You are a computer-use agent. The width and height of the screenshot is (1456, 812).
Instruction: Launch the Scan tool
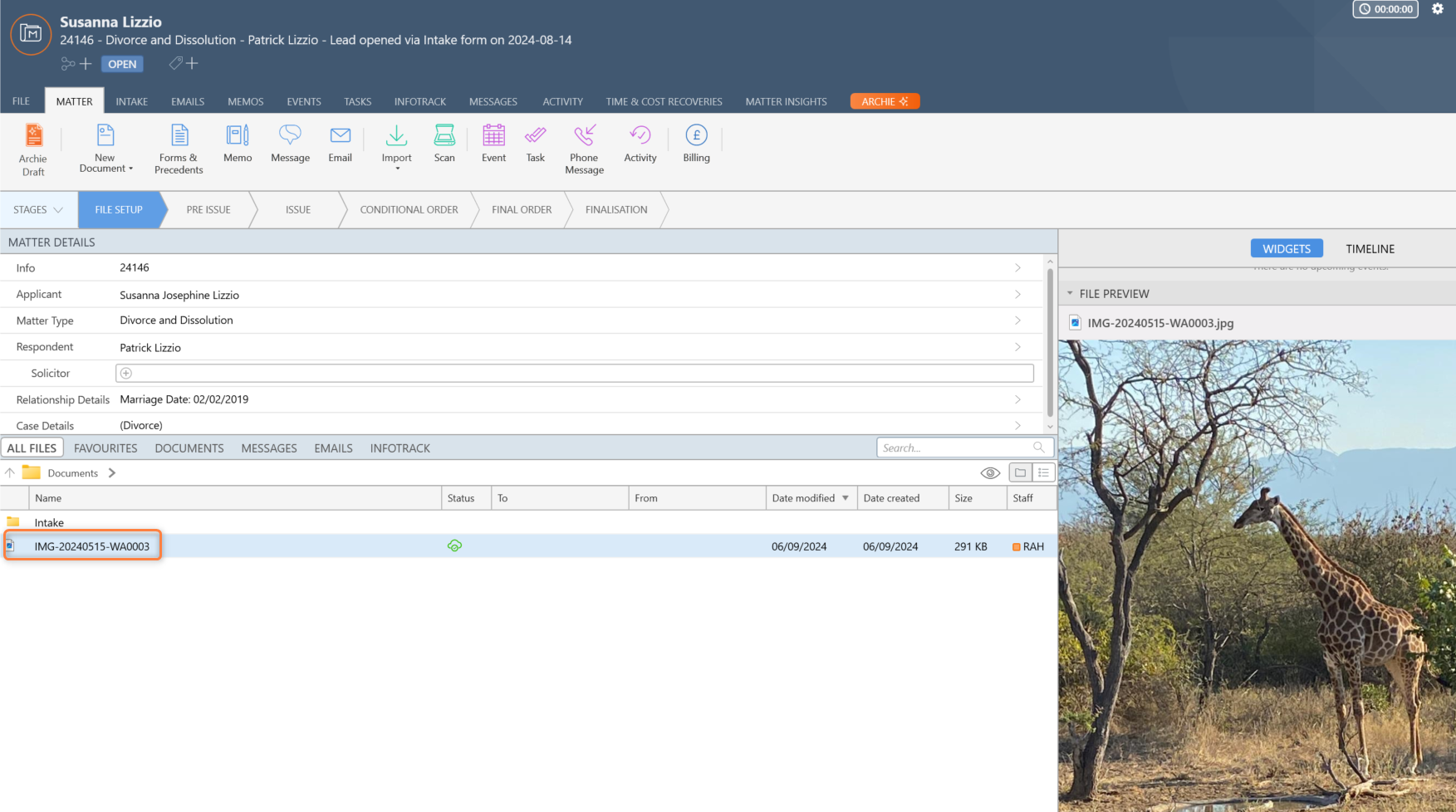[x=444, y=143]
